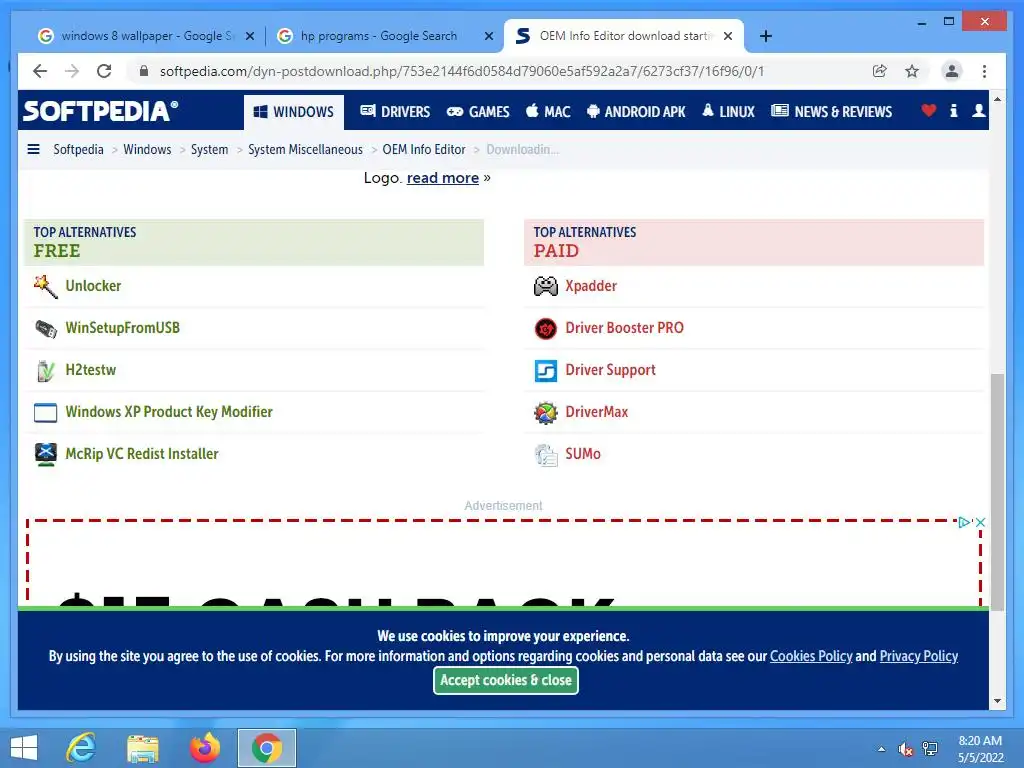Open the Softpedia logo homepage
This screenshot has width=1024, height=768.
click(x=100, y=111)
